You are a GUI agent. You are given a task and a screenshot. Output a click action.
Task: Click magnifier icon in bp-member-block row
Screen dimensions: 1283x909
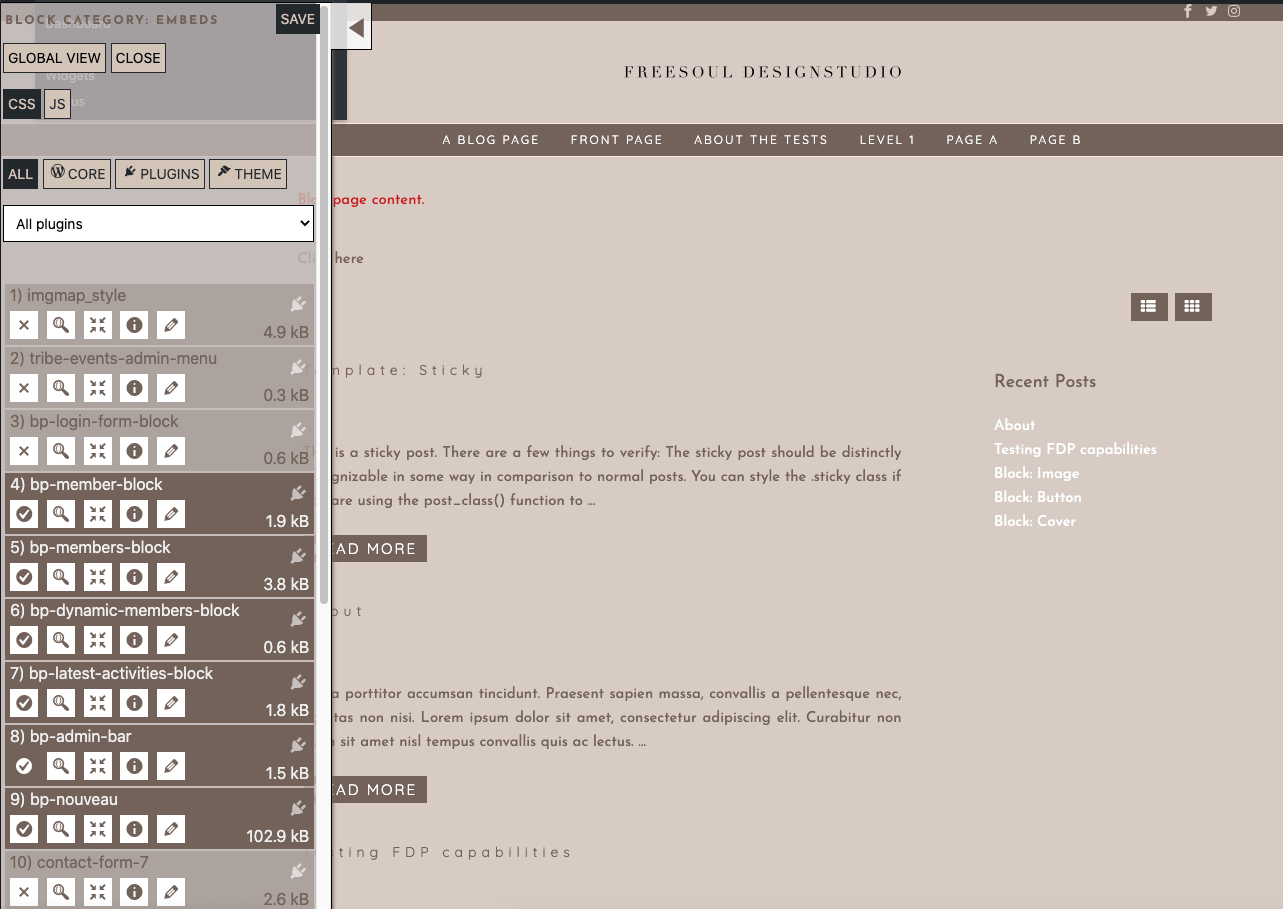61,514
